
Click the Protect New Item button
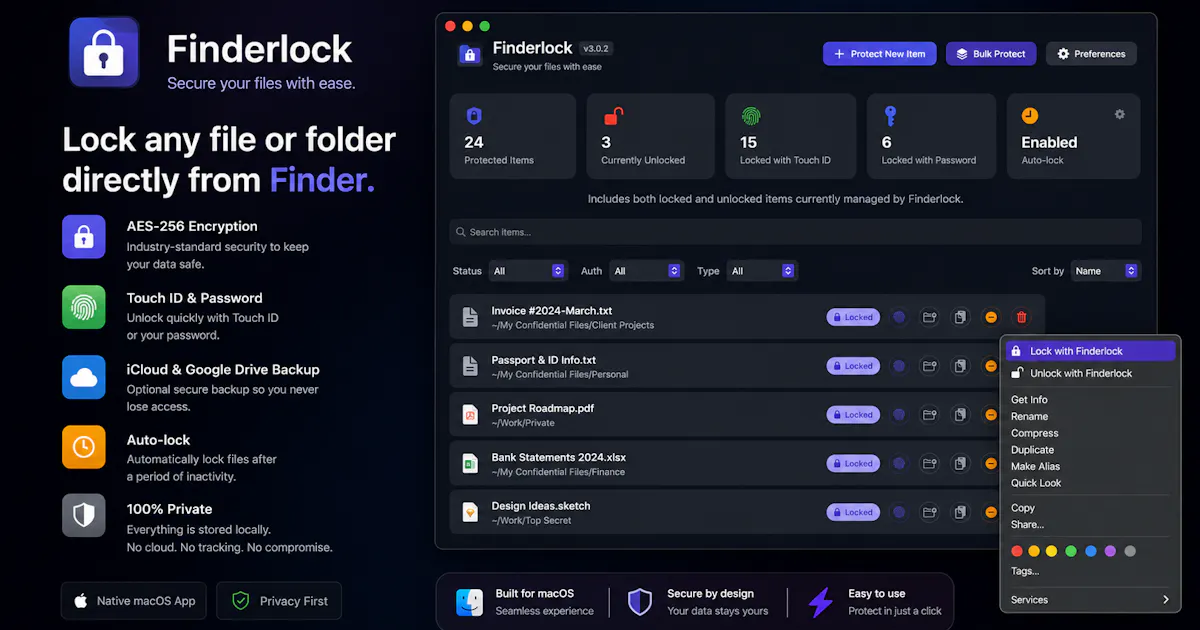pyautogui.click(x=880, y=54)
